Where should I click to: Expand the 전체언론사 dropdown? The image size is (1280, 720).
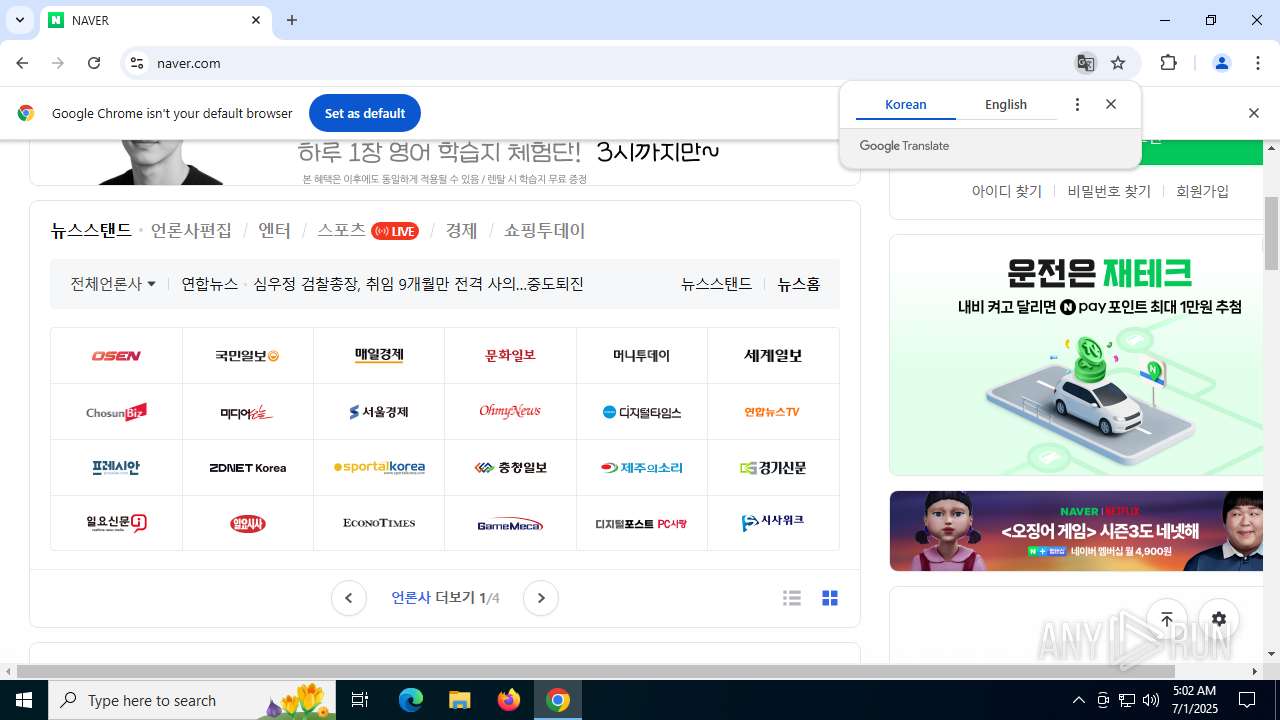(x=113, y=284)
